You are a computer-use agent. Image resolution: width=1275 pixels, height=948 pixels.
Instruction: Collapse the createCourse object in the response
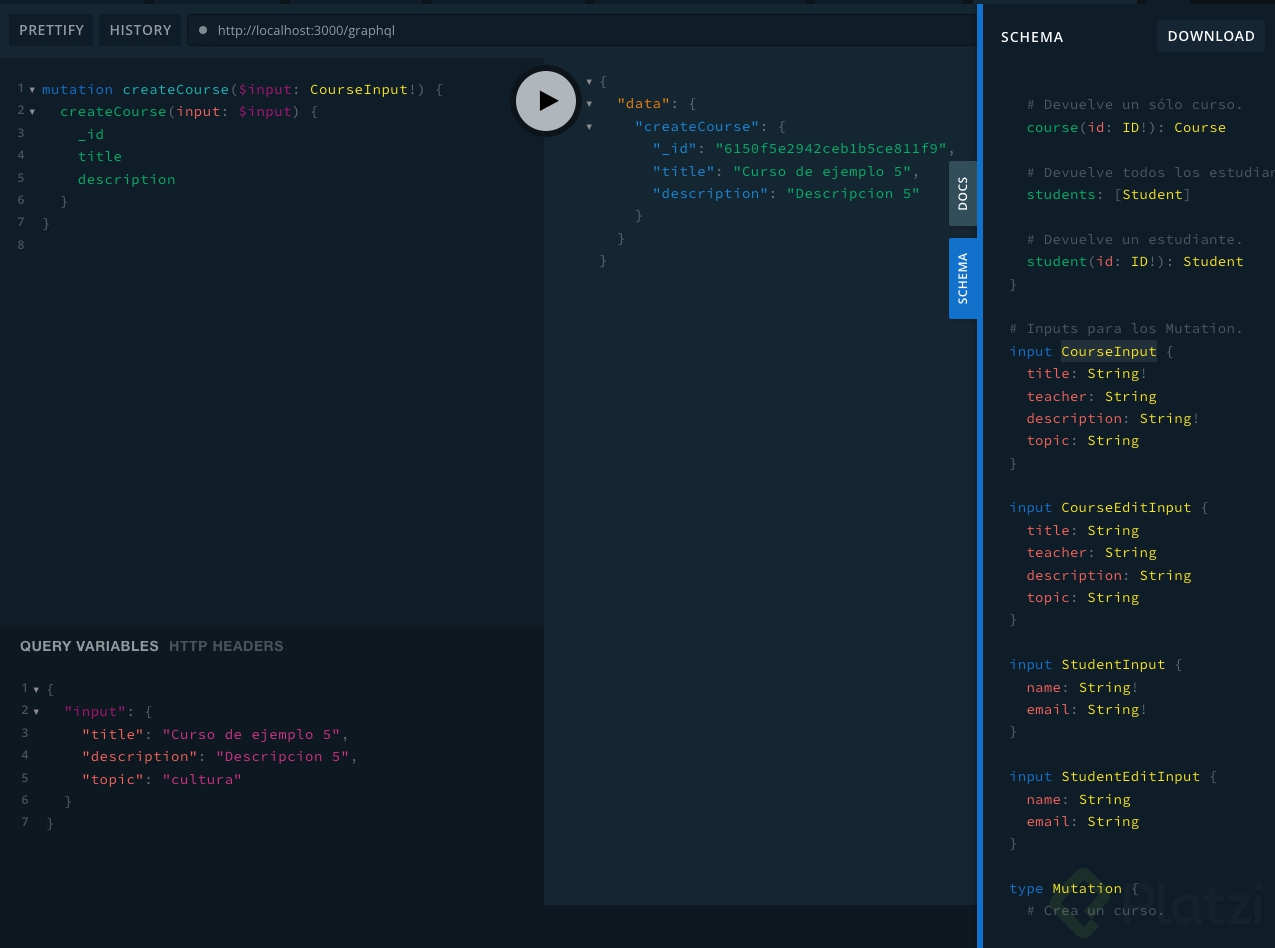pos(589,126)
